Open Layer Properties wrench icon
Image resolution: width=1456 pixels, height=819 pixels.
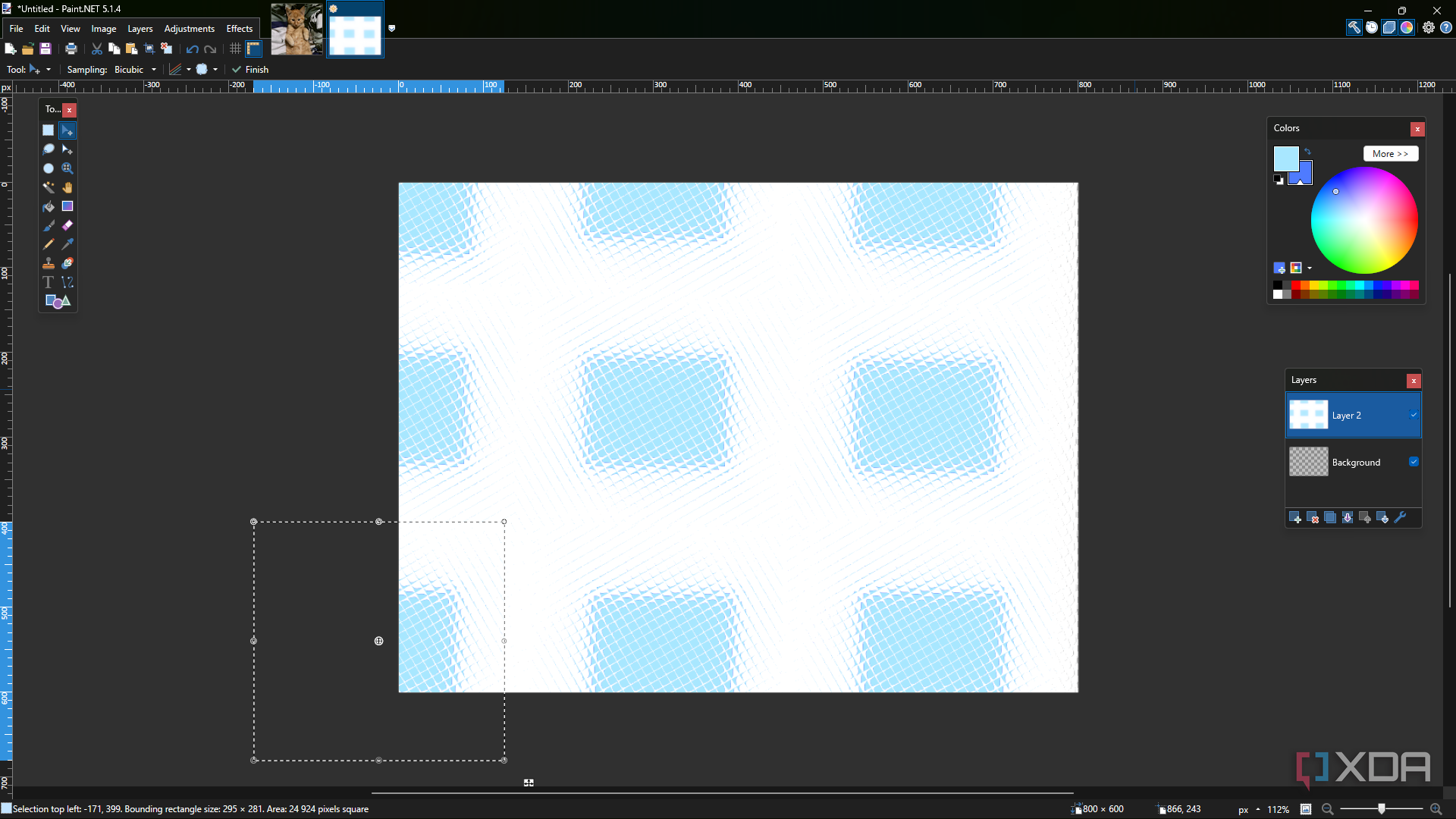click(x=1400, y=517)
